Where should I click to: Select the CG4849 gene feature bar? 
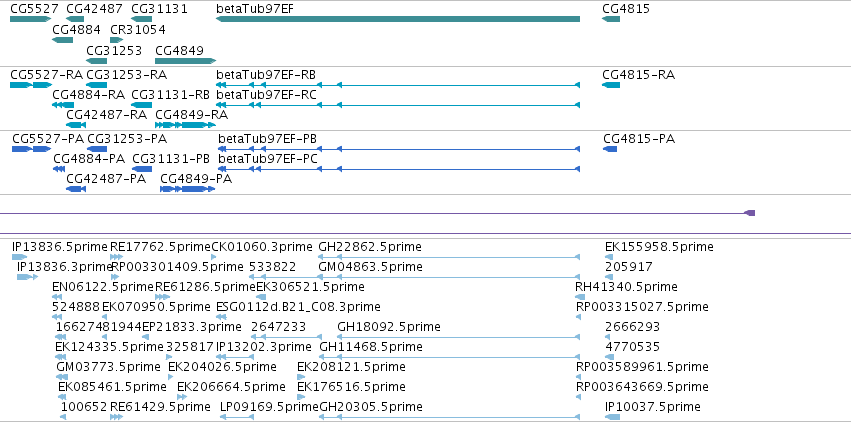click(x=186, y=61)
